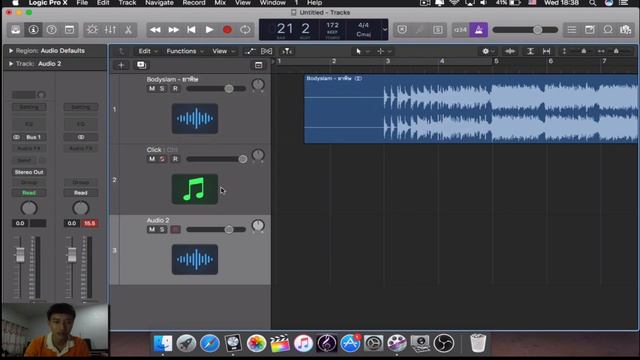
Task: Open the Mixer button
Action: [110, 30]
